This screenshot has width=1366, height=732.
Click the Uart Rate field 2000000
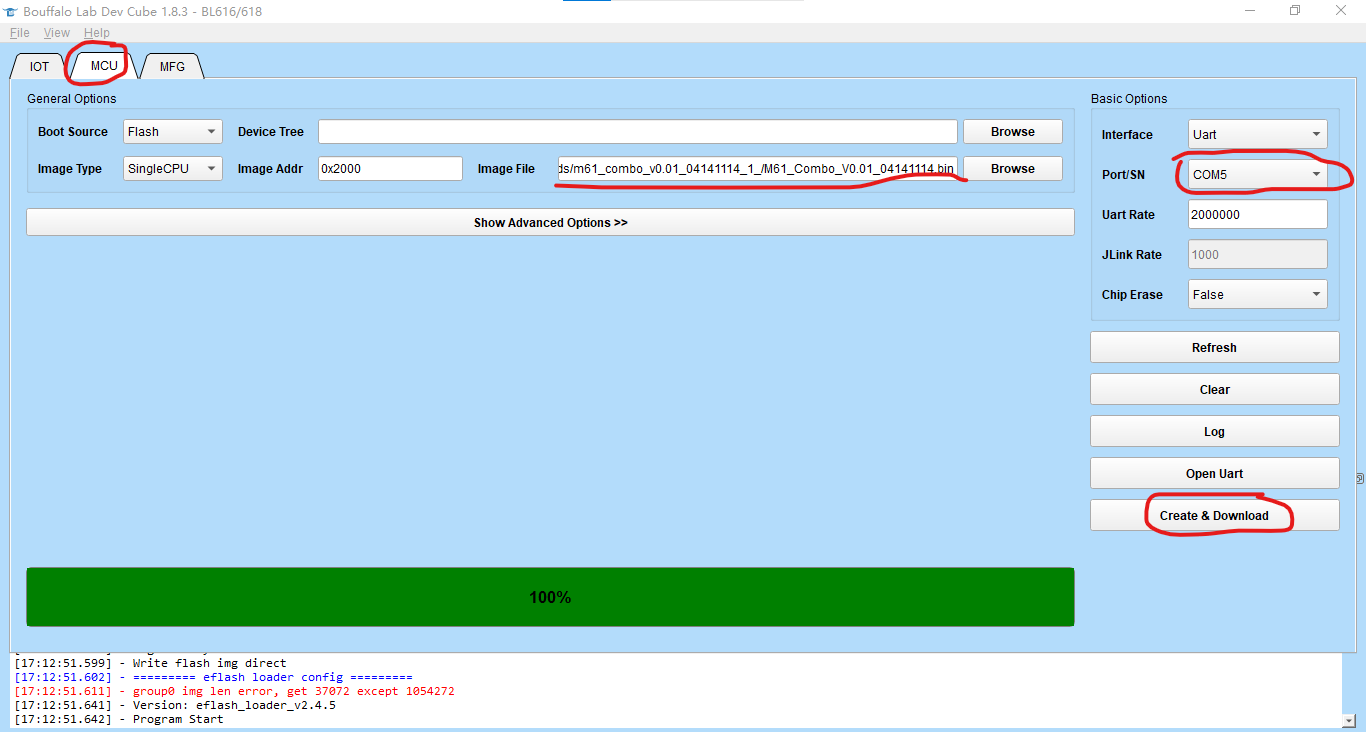coord(1258,215)
